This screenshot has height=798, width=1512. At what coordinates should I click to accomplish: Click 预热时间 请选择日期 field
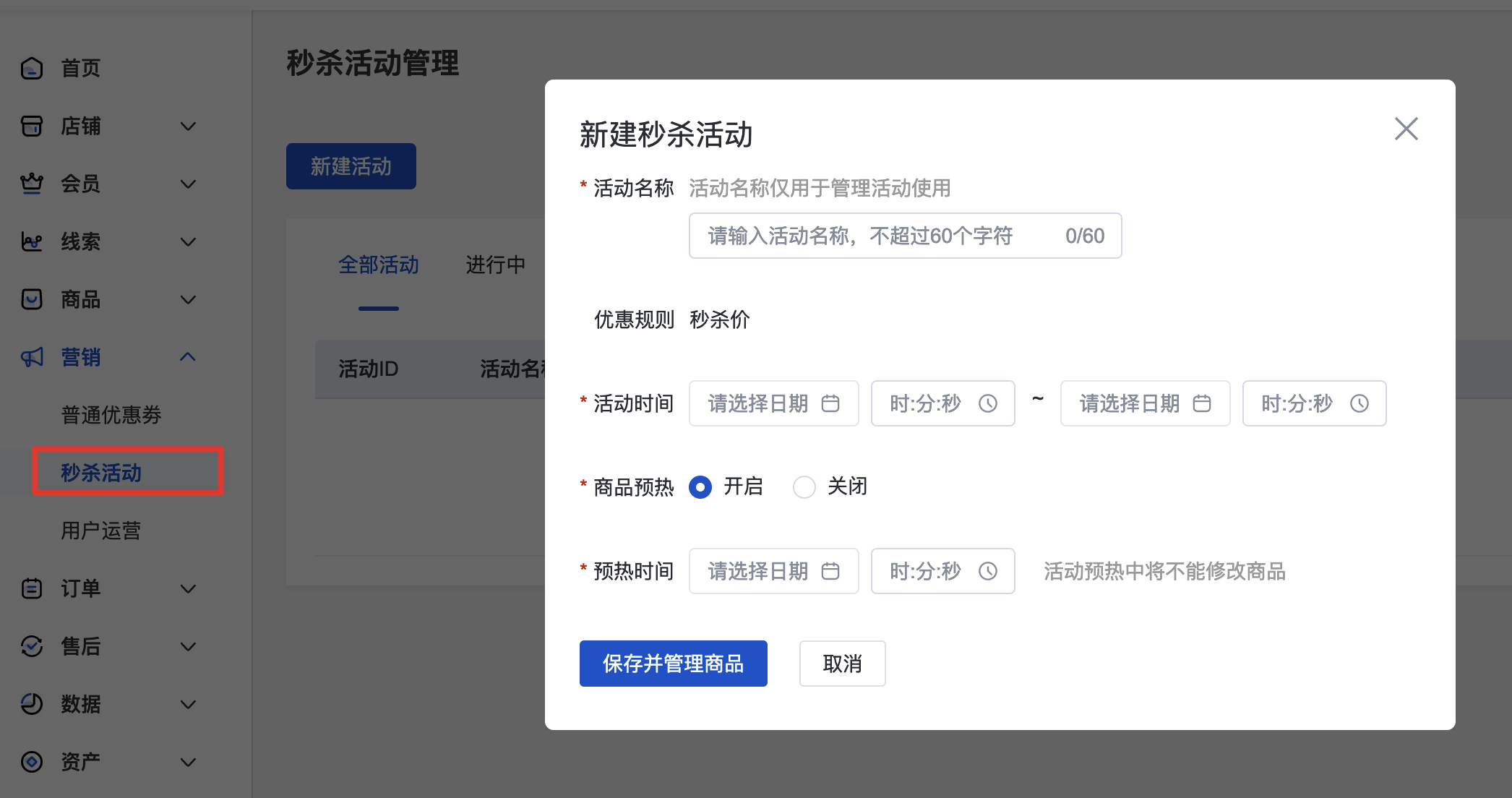tap(774, 571)
